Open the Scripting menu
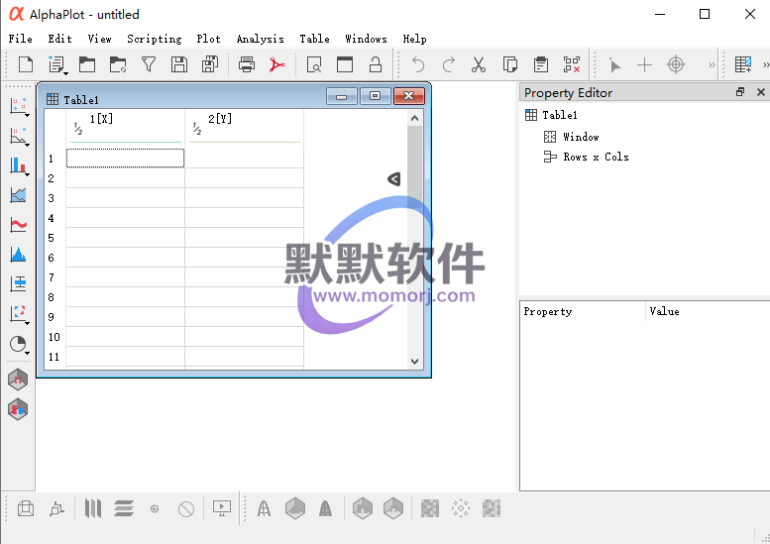 (154, 39)
